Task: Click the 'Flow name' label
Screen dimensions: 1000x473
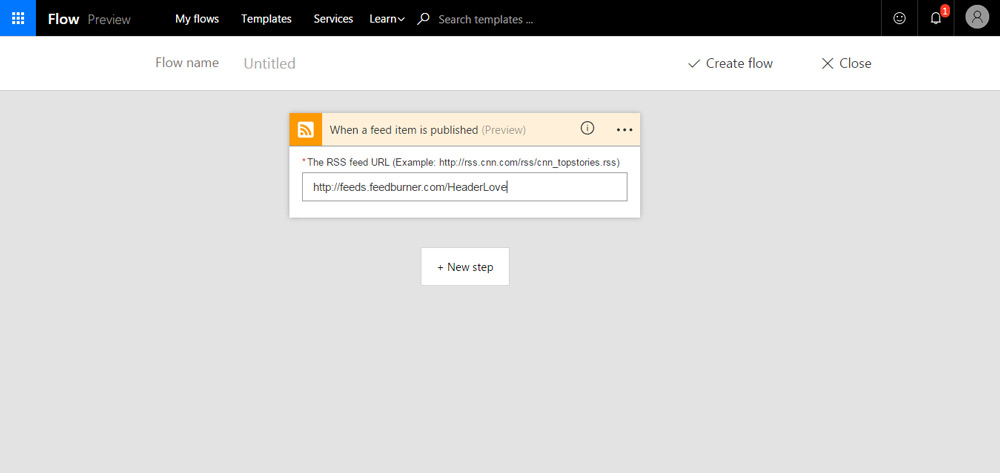Action: 187,62
